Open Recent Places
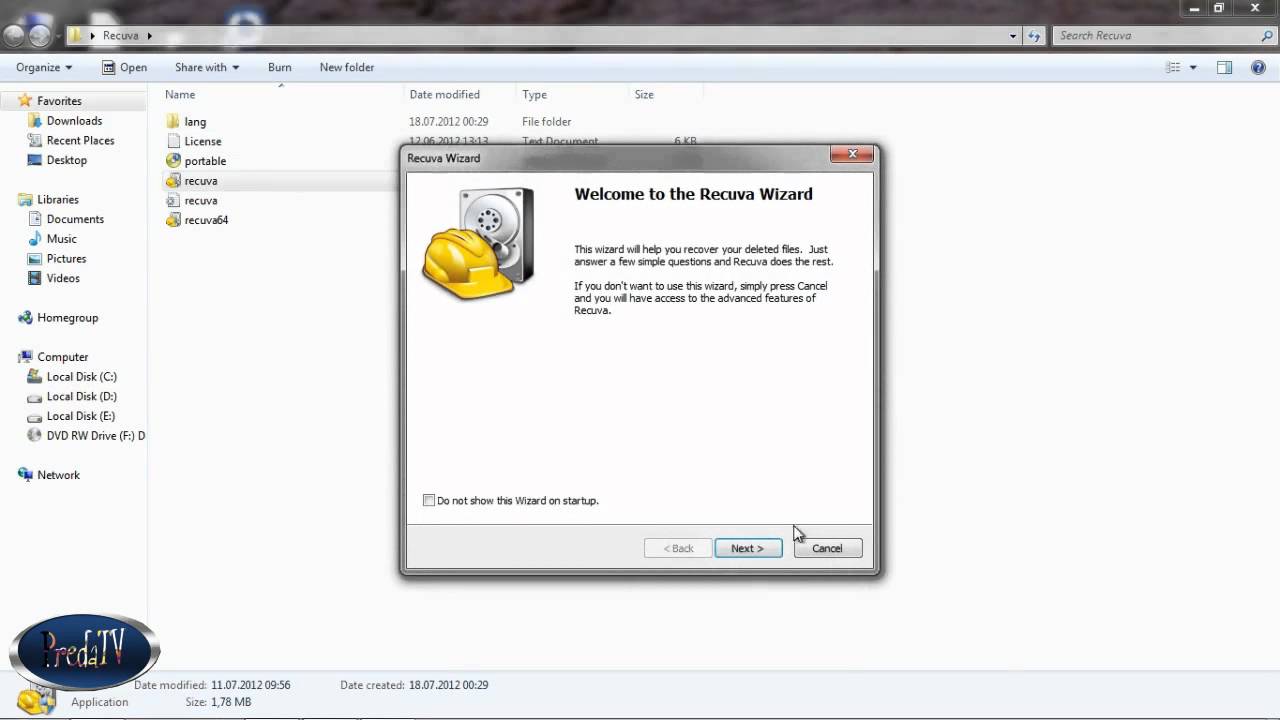1280x720 pixels. point(80,140)
